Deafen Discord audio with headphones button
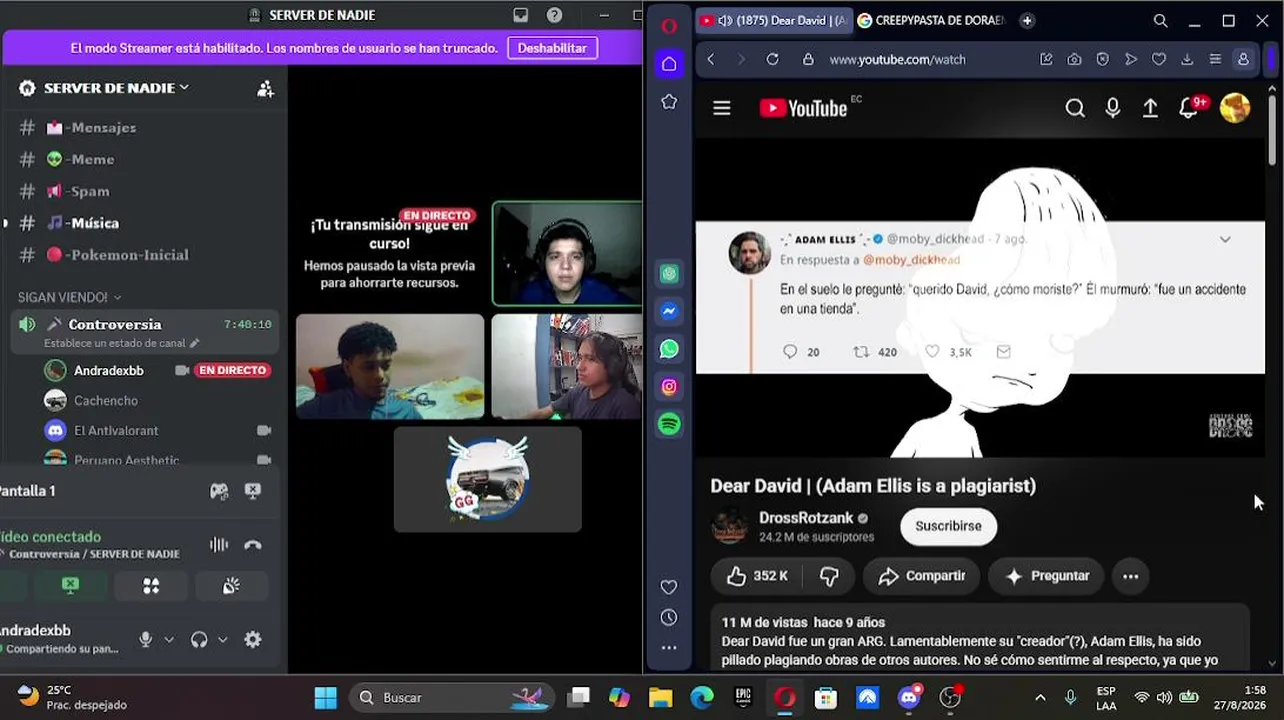The width and height of the screenshot is (1284, 720). click(199, 639)
